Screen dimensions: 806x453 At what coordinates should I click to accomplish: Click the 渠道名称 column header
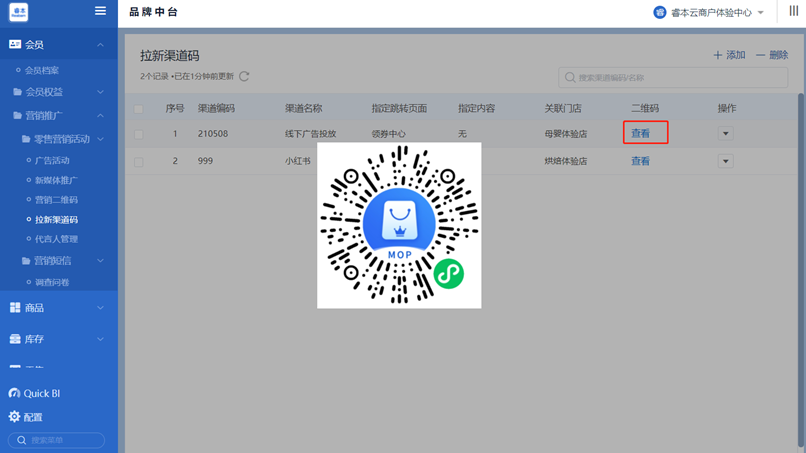coord(303,108)
